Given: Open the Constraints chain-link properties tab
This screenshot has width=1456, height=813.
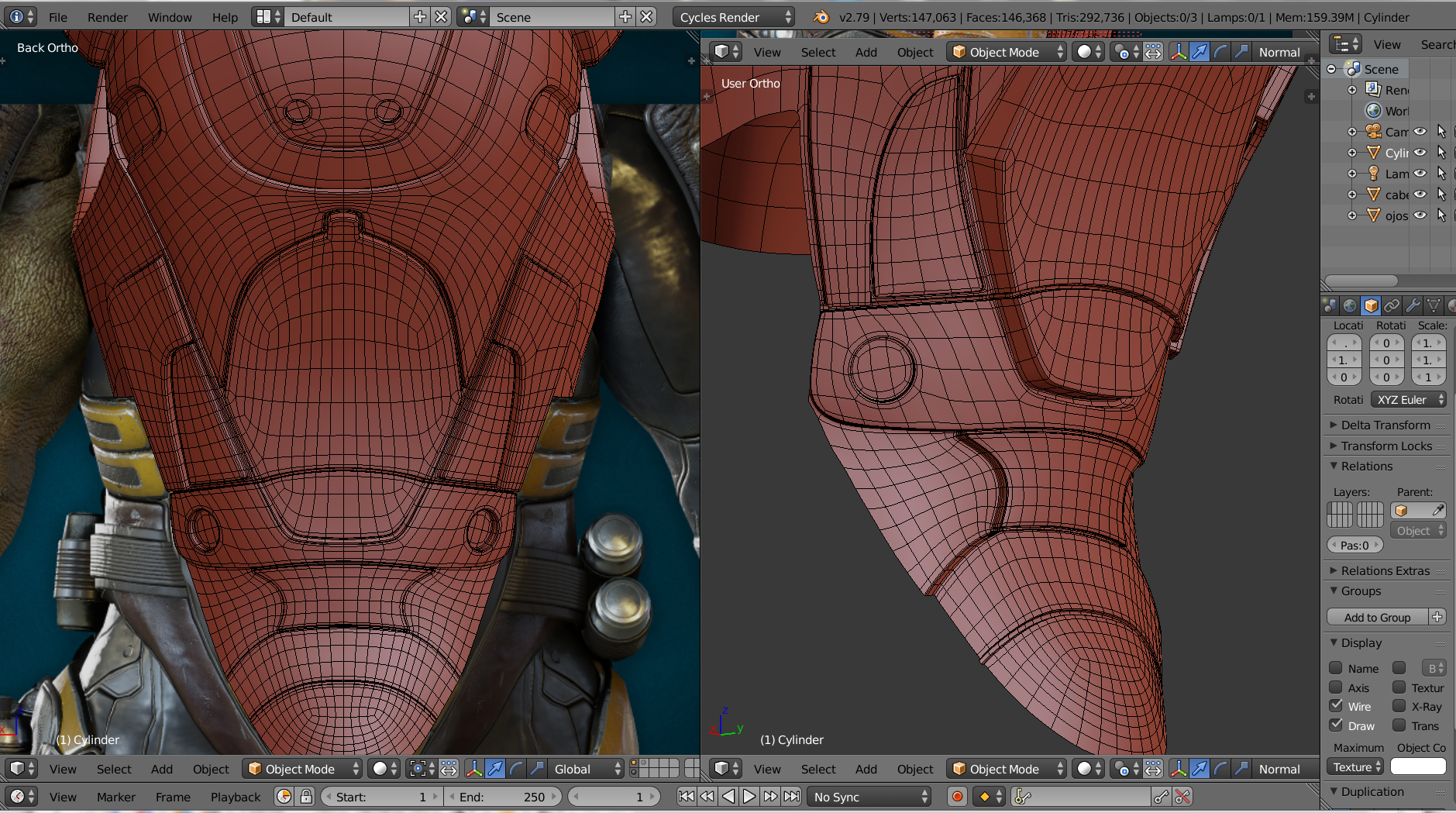Looking at the screenshot, I should click(x=1392, y=305).
